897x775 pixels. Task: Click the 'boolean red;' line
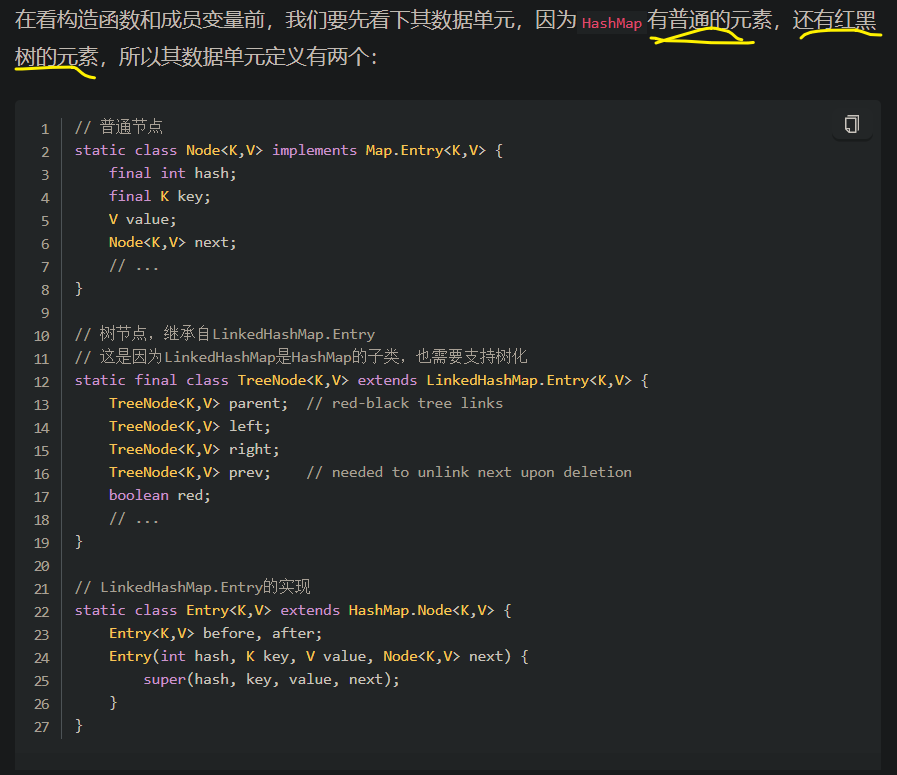click(160, 495)
